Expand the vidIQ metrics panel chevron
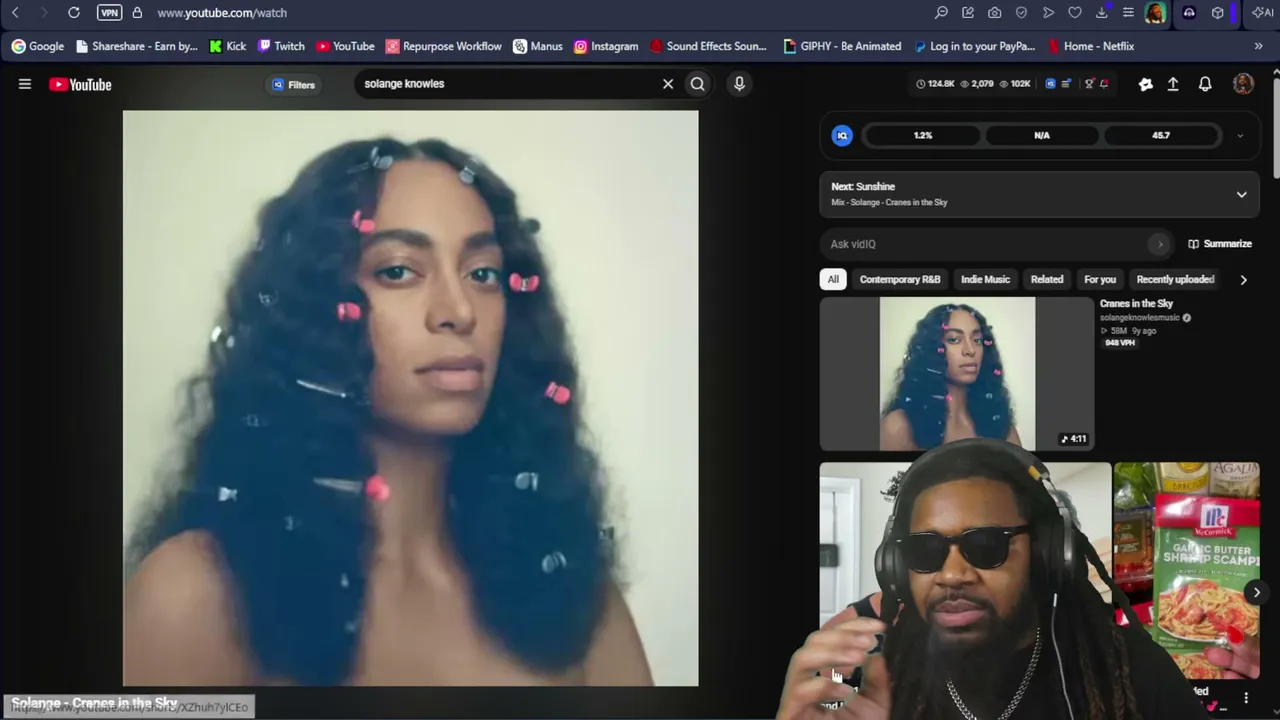The height and width of the screenshot is (720, 1280). (1240, 135)
